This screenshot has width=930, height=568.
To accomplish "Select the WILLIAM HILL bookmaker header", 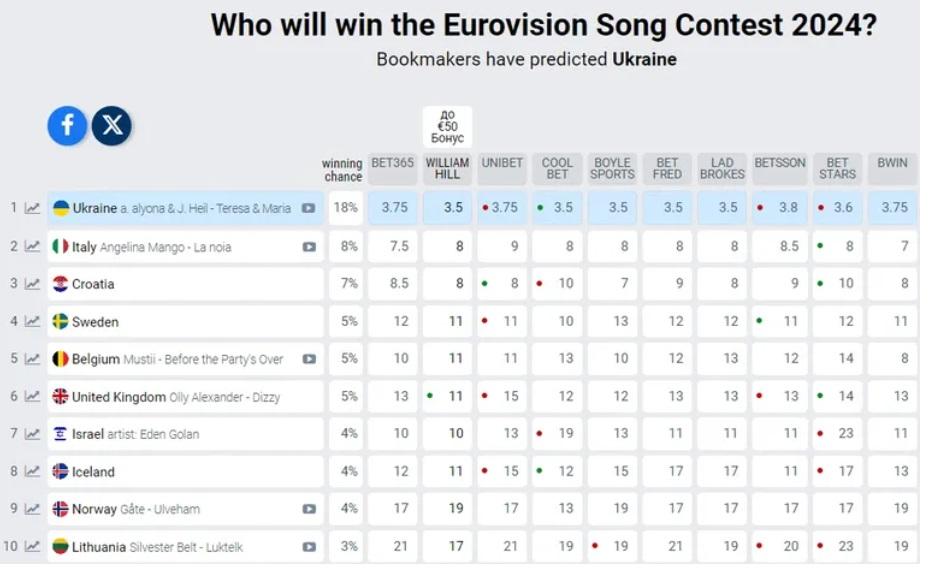I will 447,168.
